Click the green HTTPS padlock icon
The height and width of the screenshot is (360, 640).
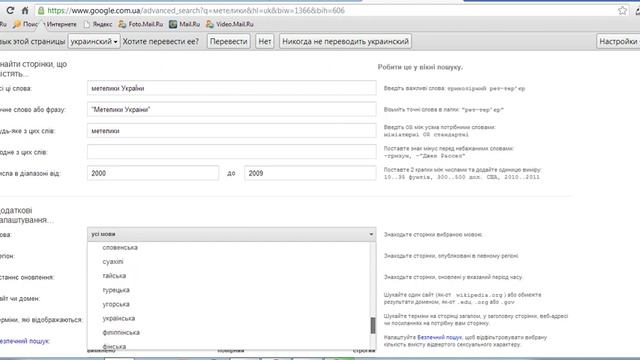coord(41,10)
